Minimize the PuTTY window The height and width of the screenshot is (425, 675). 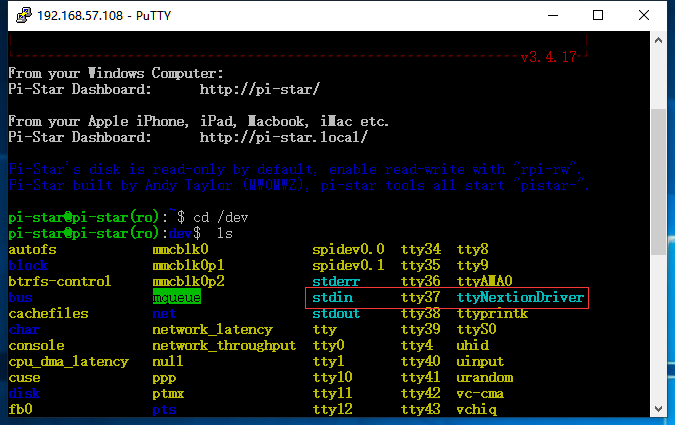(x=550, y=16)
